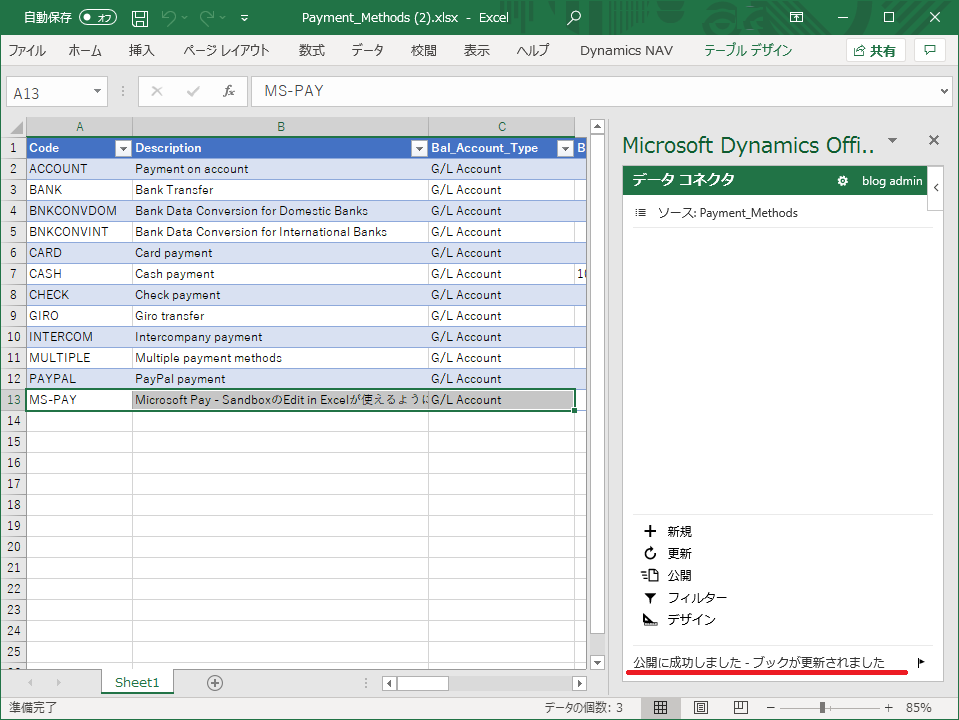The height and width of the screenshot is (720, 959).
Task: Click the formula bar containing MS-PAY
Action: click(593, 91)
